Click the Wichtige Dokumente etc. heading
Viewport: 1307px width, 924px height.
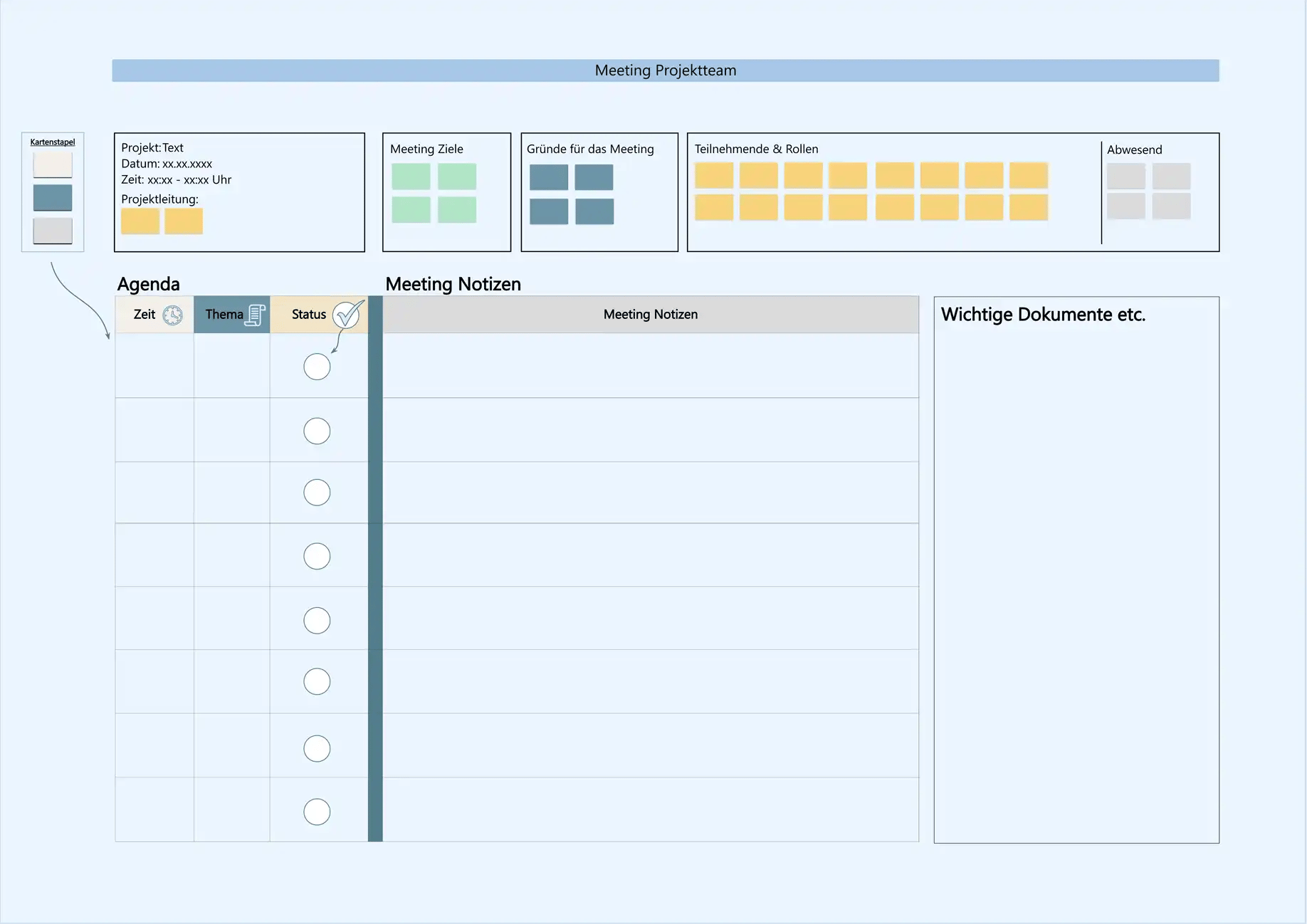[x=1043, y=315]
